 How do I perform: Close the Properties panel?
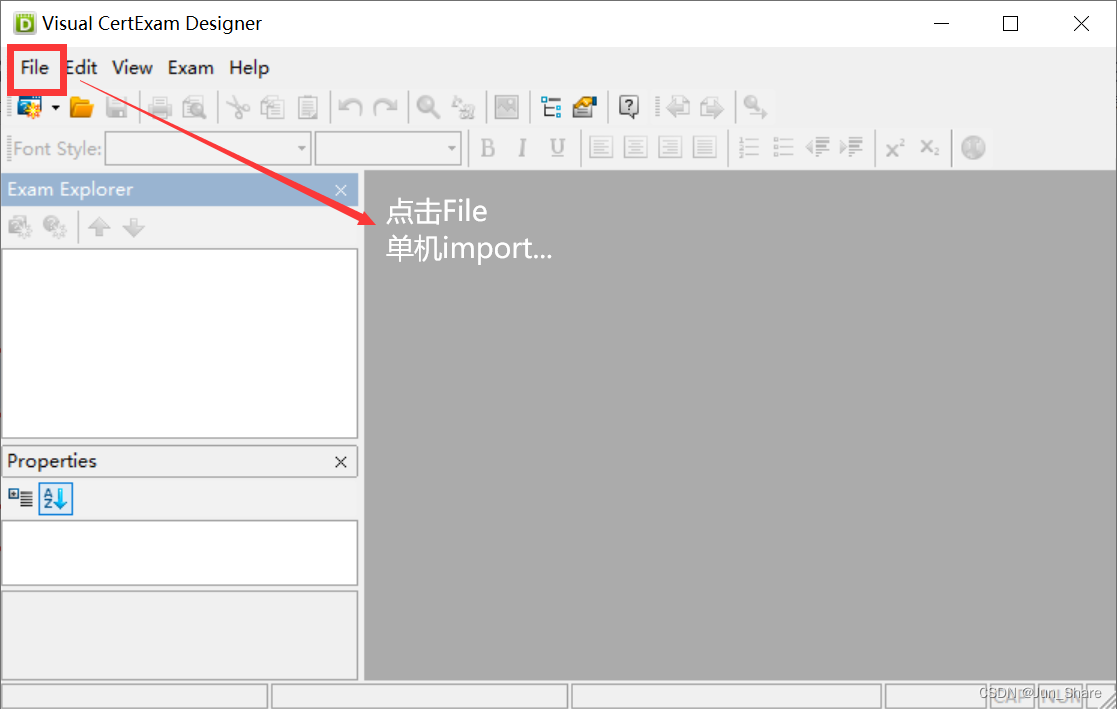tap(341, 462)
